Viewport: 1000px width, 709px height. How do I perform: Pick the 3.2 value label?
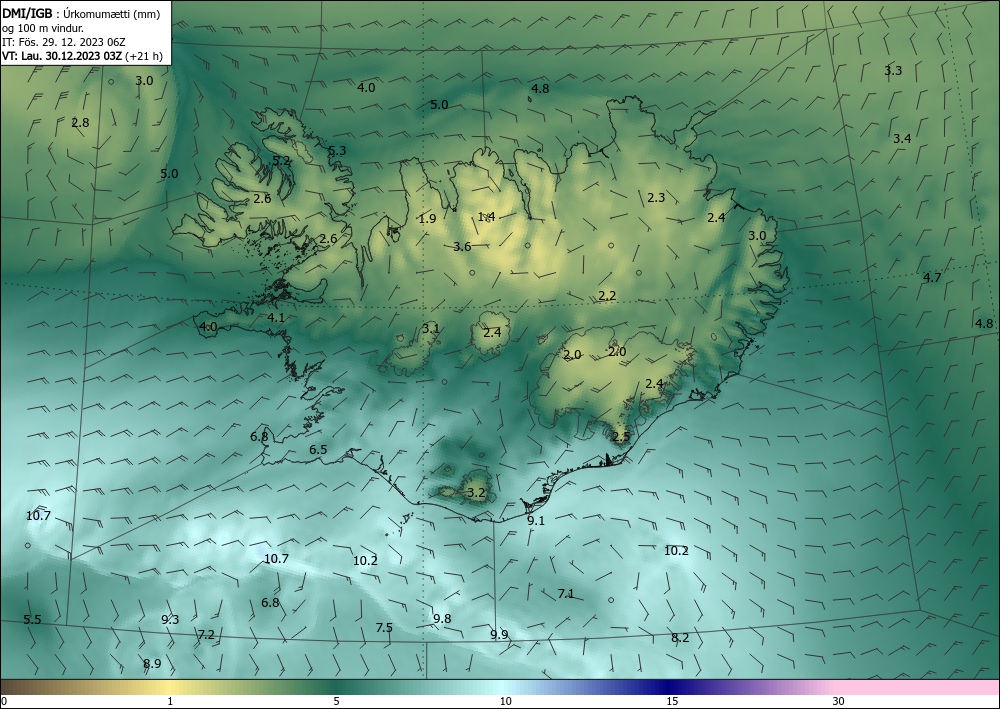pos(476,492)
